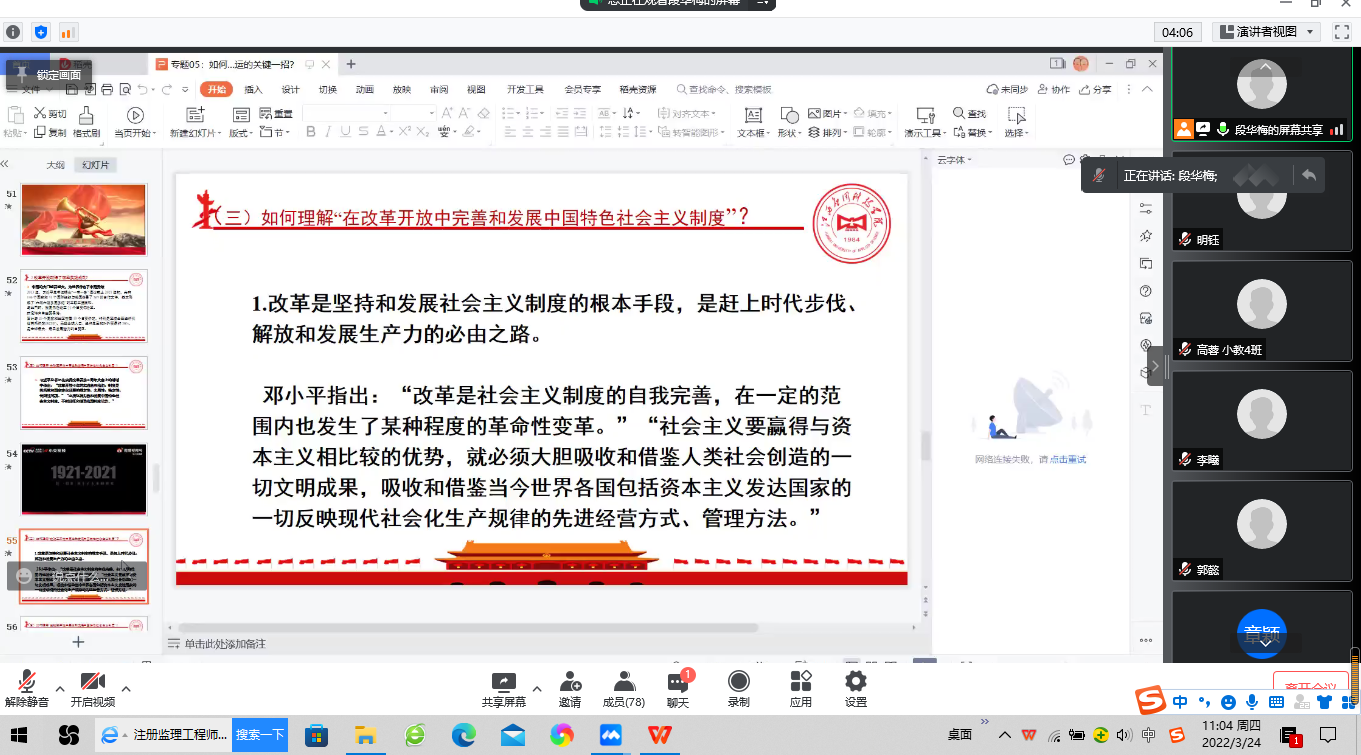The height and width of the screenshot is (755, 1361).
Task: Click 新建幻灯片 new slide
Action: [x=195, y=122]
